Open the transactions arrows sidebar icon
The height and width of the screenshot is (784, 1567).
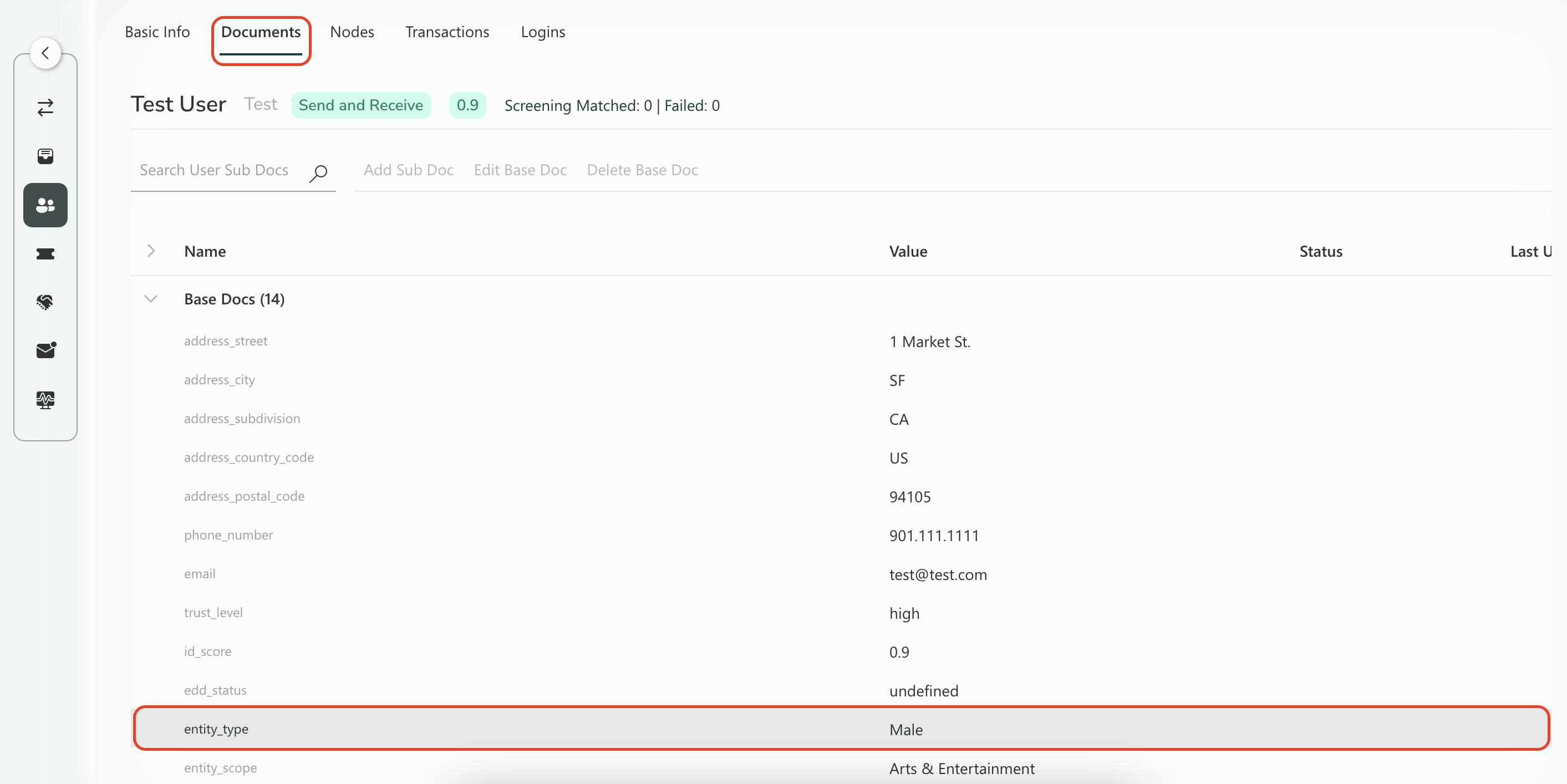tap(45, 108)
